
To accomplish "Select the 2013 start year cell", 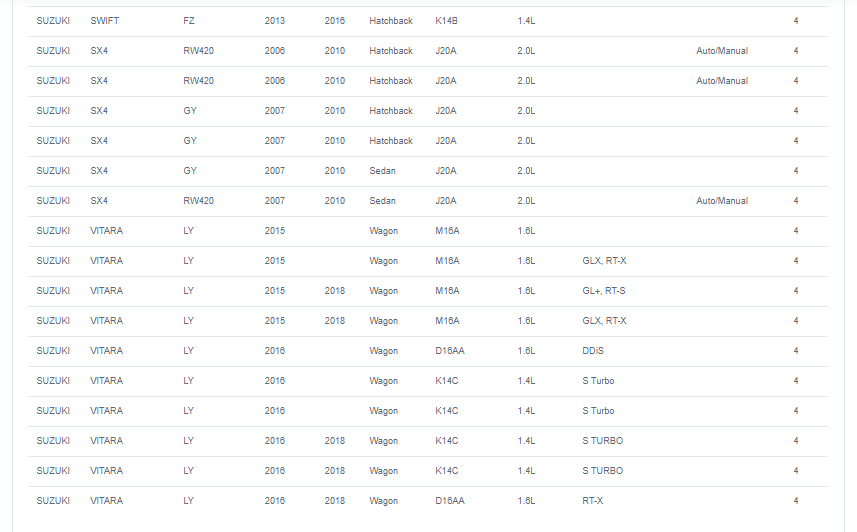I will (274, 21).
